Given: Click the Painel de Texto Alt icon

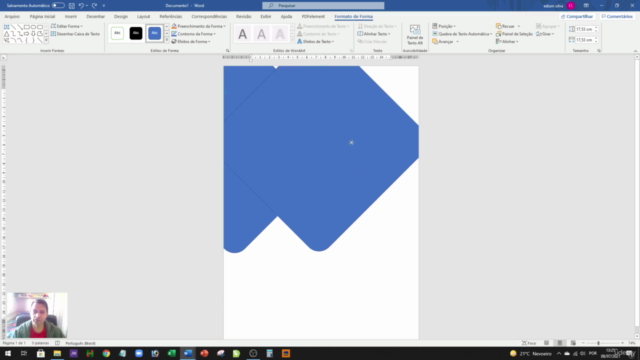Looking at the screenshot, I should pos(415,35).
